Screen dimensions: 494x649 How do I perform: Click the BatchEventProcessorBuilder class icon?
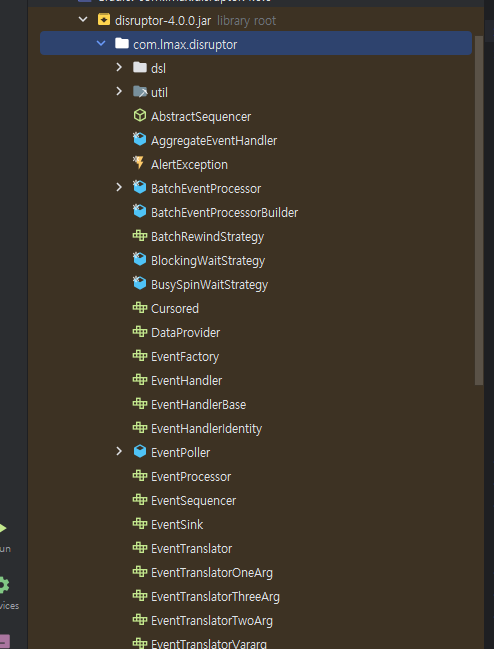pos(139,211)
